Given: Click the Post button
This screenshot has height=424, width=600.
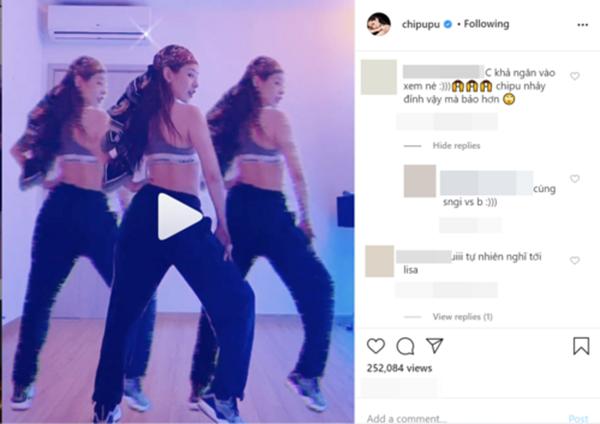Looking at the screenshot, I should coord(578,419).
